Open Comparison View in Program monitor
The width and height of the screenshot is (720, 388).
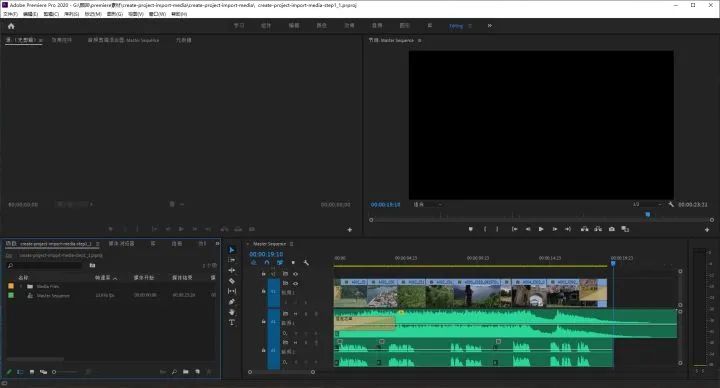click(x=625, y=229)
